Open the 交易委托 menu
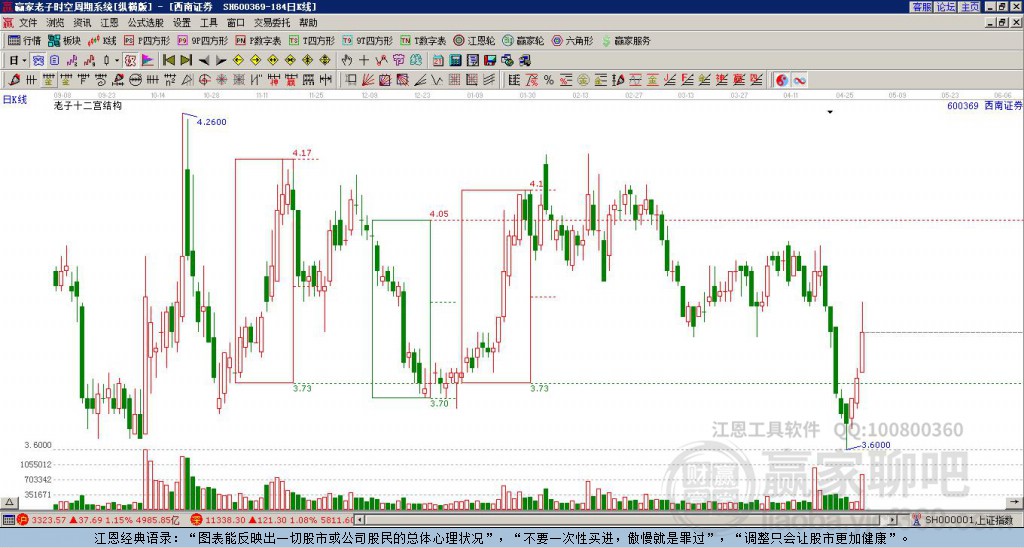This screenshot has width=1024, height=548. pyautogui.click(x=272, y=23)
